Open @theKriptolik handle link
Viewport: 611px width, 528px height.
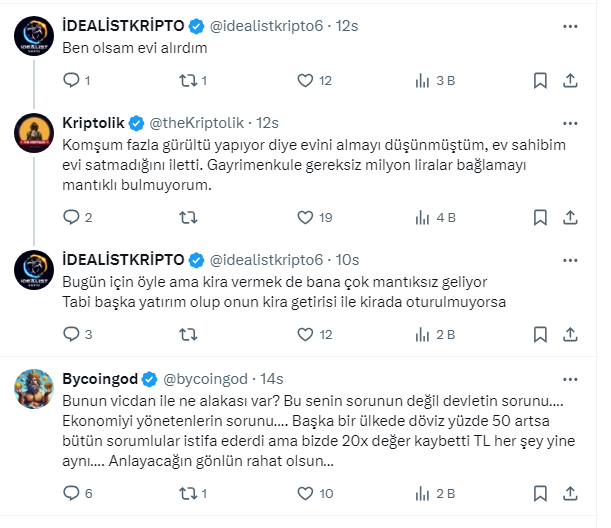pos(200,123)
